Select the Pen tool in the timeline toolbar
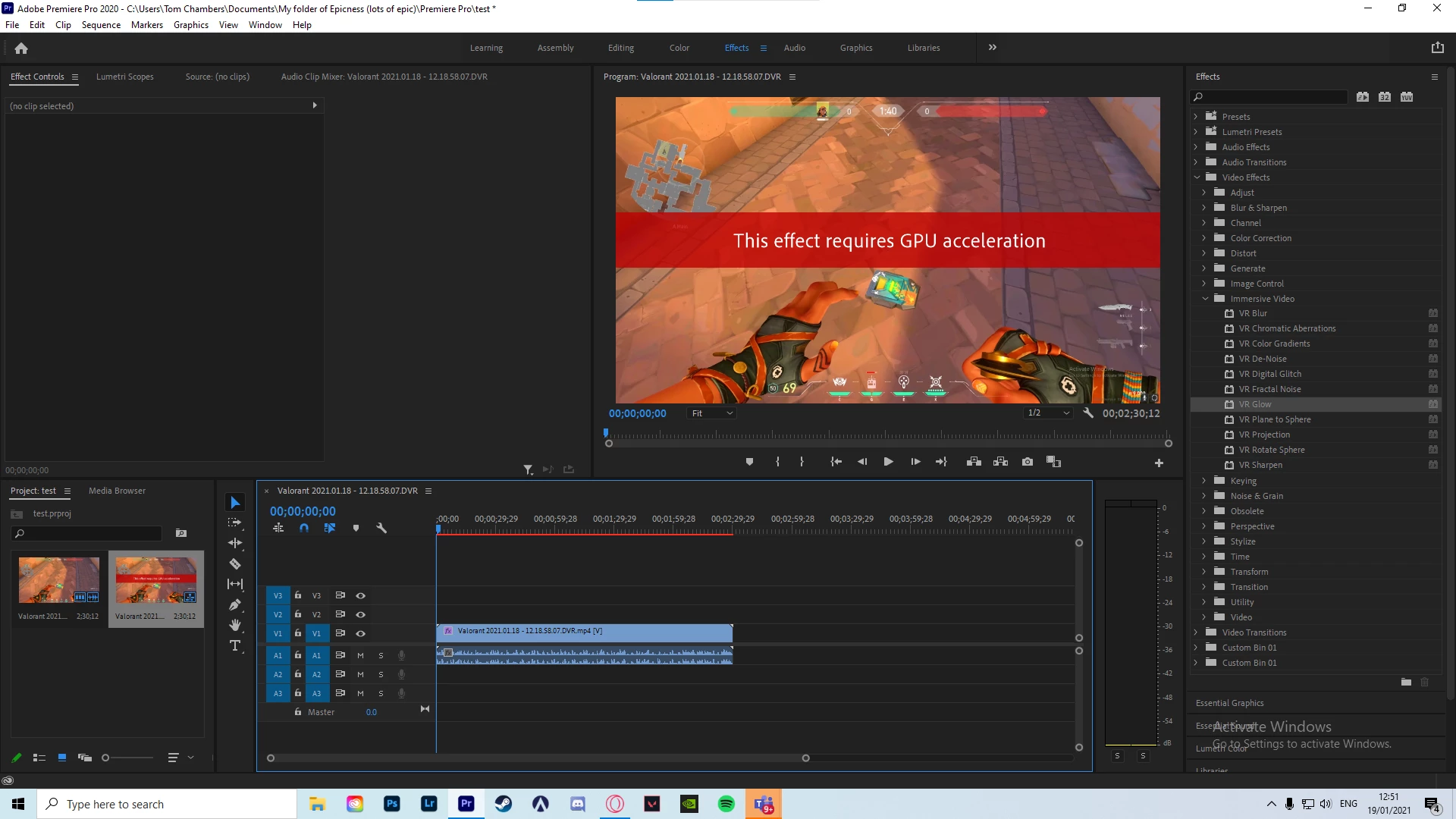The image size is (1456, 819). point(235,604)
